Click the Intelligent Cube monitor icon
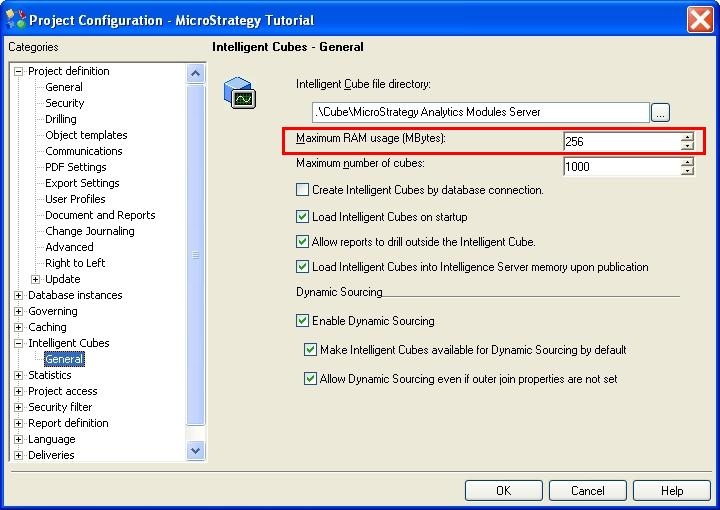Screen dimensions: 720x510 pos(240,93)
